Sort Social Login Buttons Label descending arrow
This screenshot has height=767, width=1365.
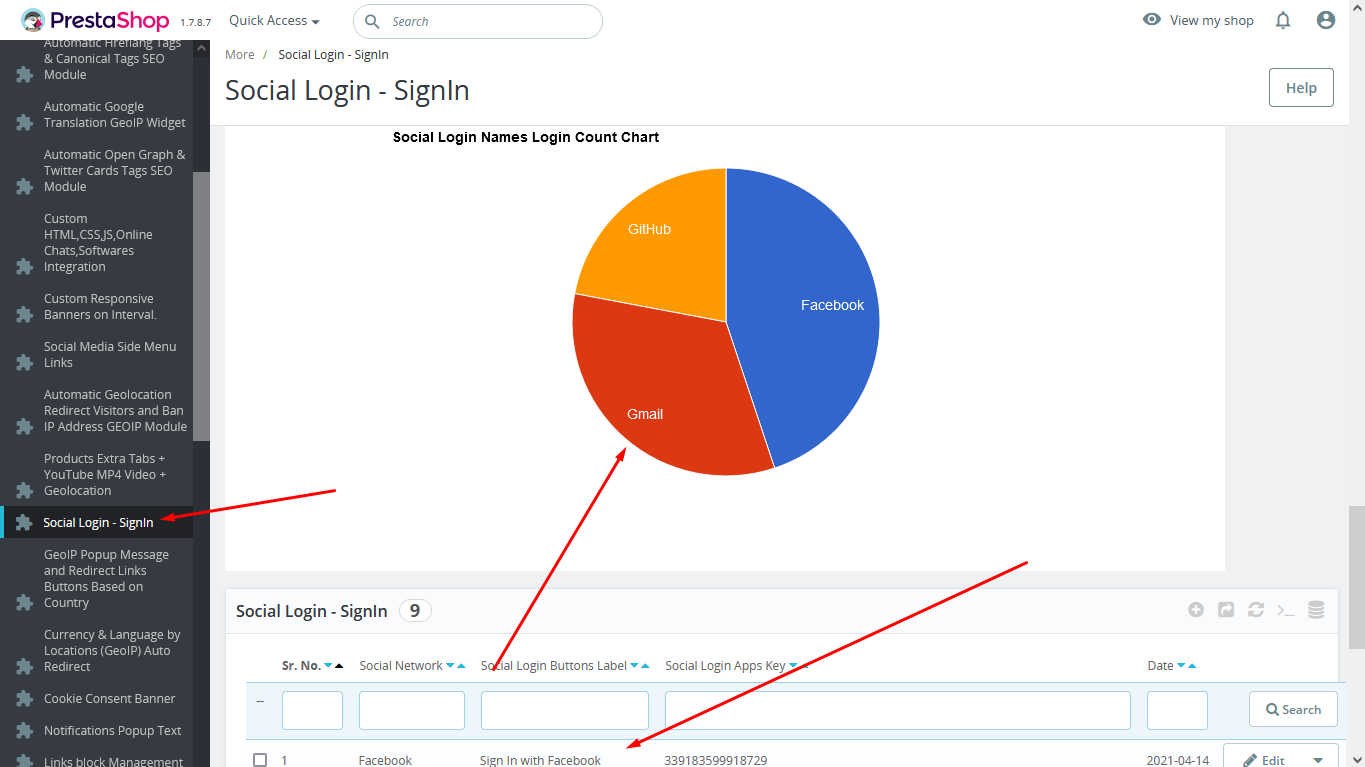coord(634,666)
